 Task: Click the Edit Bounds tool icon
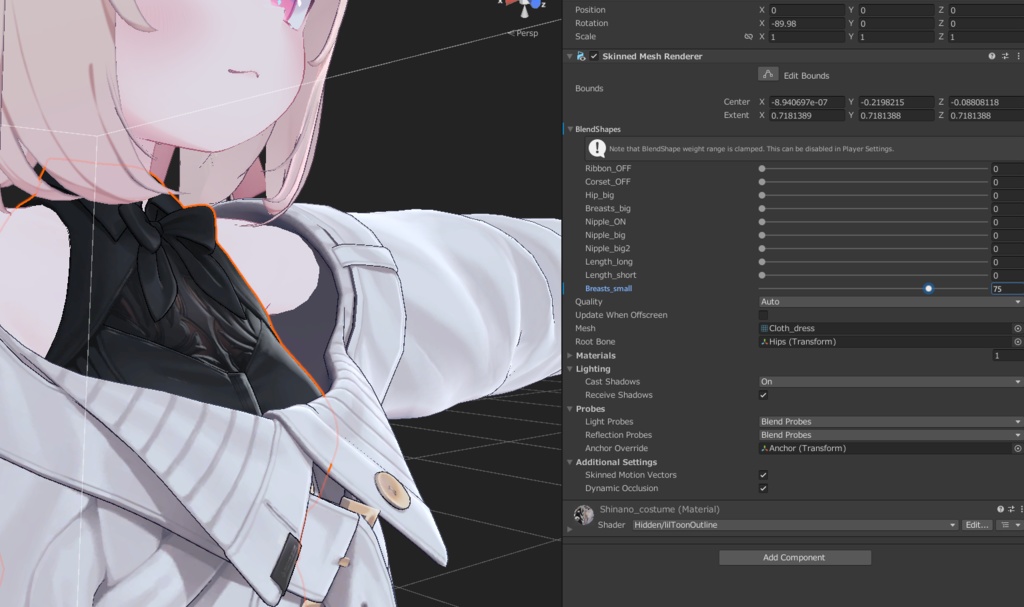(768, 74)
